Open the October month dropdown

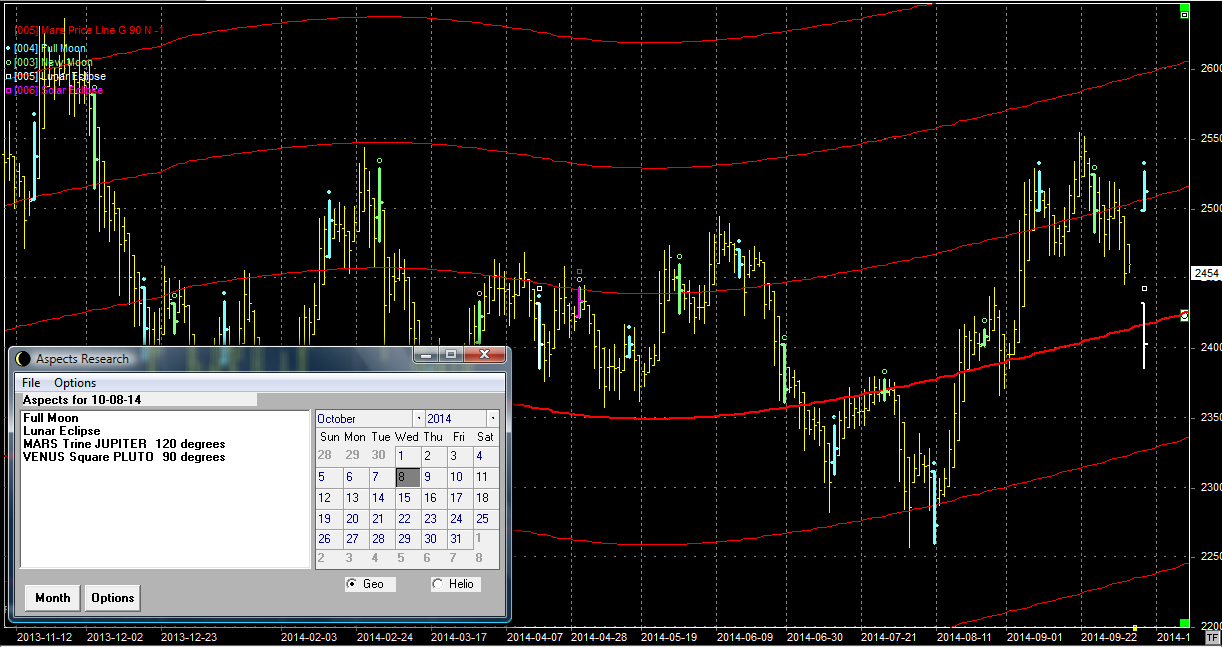tap(418, 419)
